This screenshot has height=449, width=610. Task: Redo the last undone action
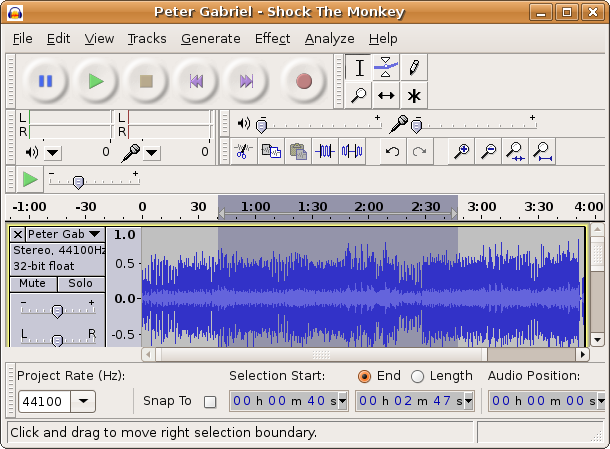coord(420,151)
